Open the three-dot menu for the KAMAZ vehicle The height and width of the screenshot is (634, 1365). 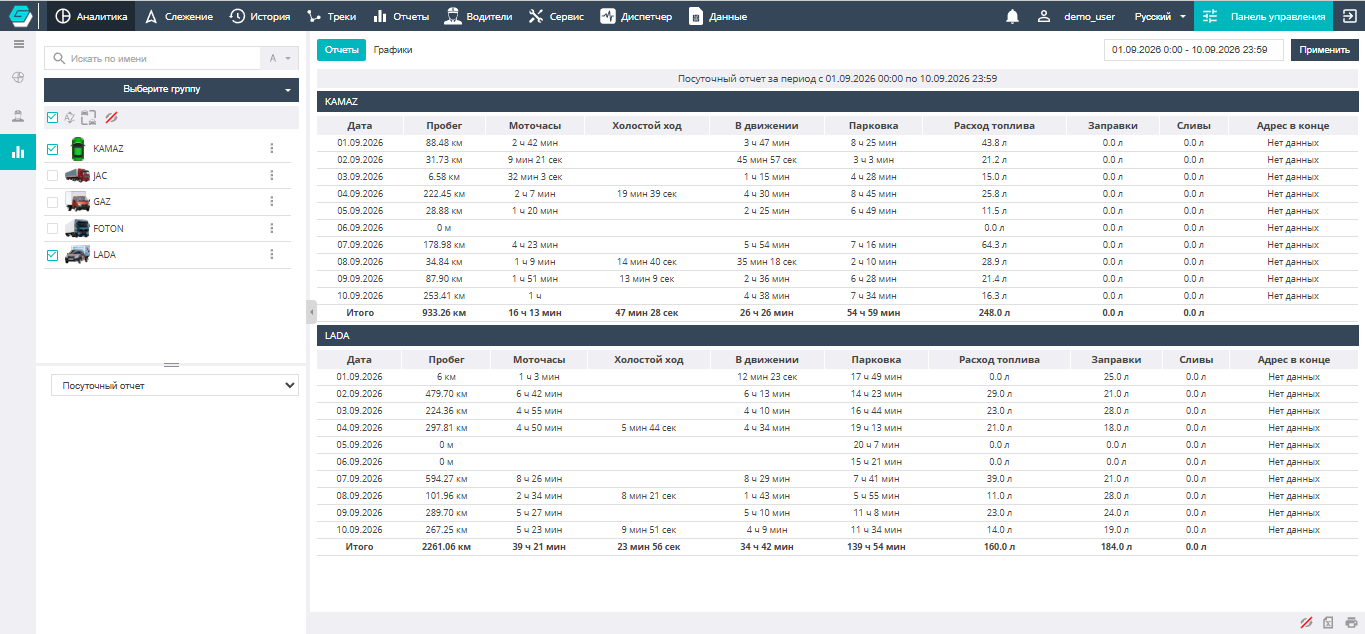point(271,149)
